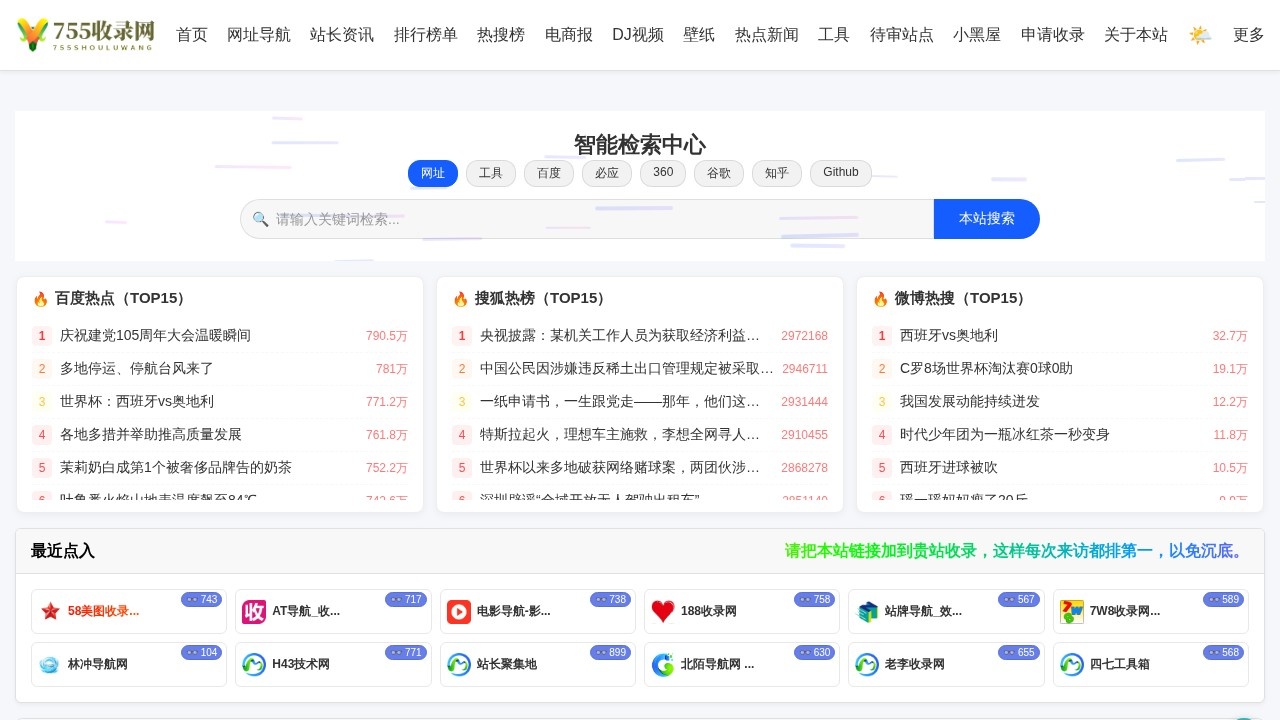This screenshot has width=1280, height=720.
Task: Open the 申请收录 menu item
Action: 1053,35
